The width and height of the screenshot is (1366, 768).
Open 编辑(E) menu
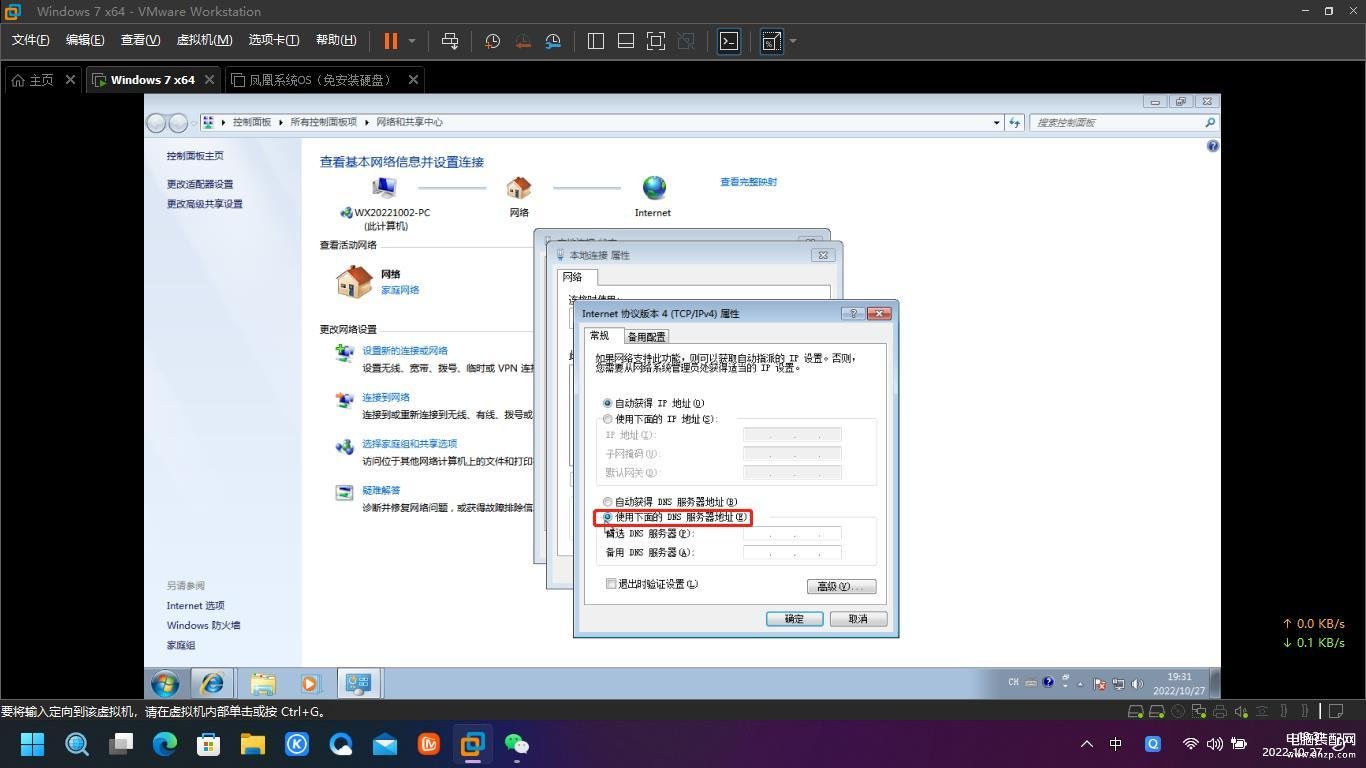[x=85, y=40]
